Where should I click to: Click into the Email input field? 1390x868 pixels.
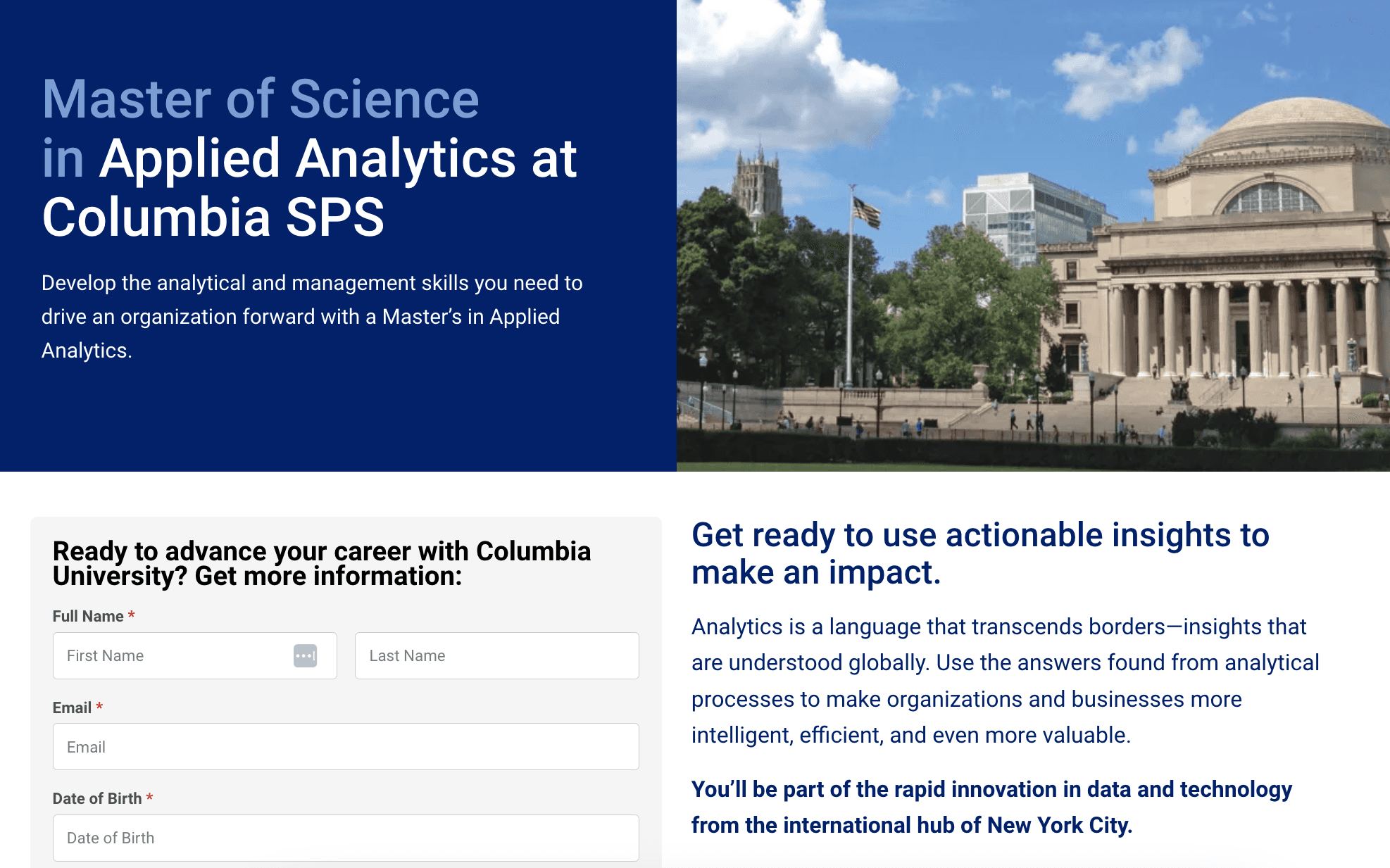tap(346, 746)
